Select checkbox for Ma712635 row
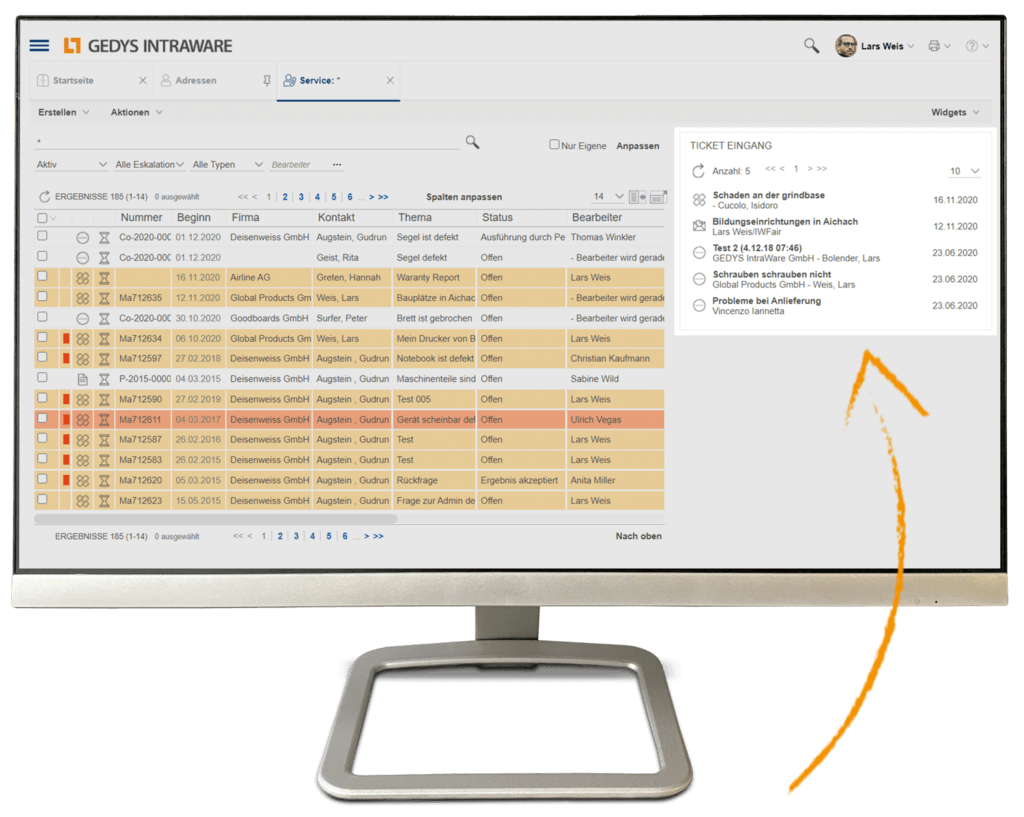1024x817 pixels. 42,296
